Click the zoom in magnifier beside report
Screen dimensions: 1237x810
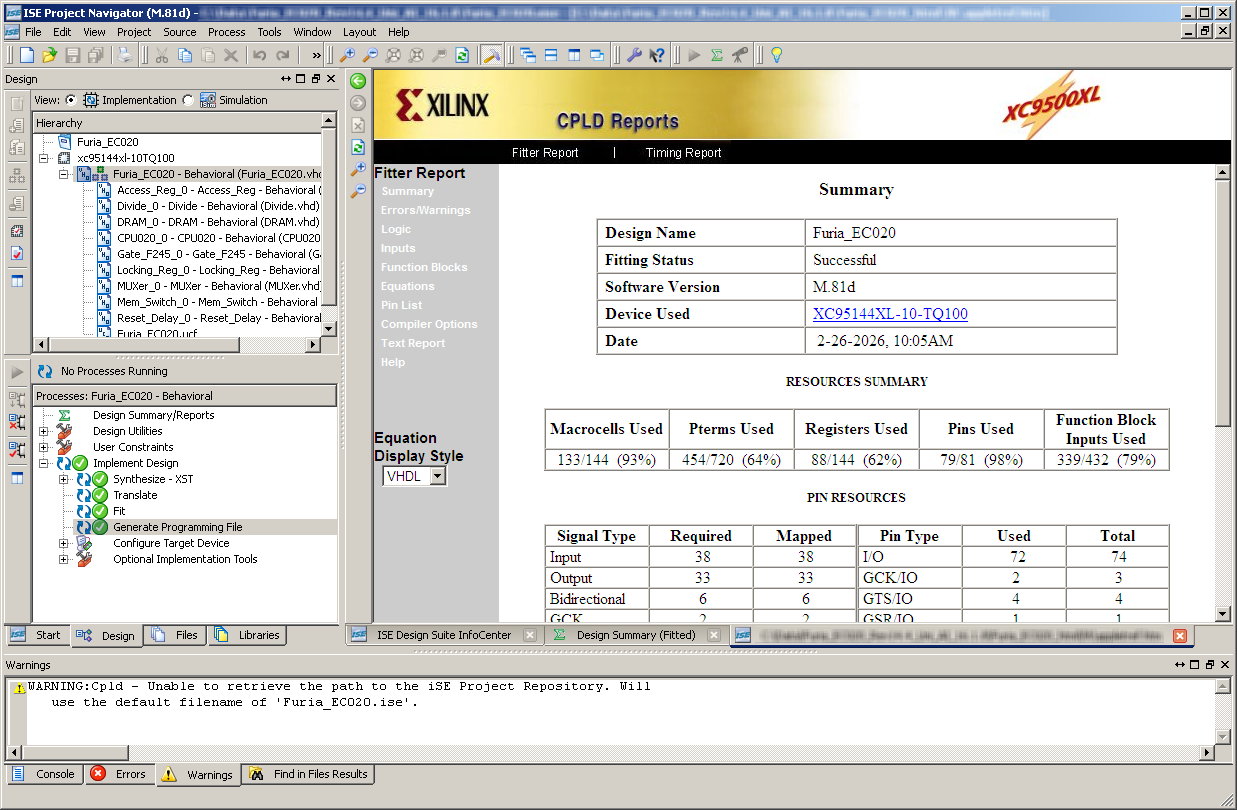pos(358,169)
